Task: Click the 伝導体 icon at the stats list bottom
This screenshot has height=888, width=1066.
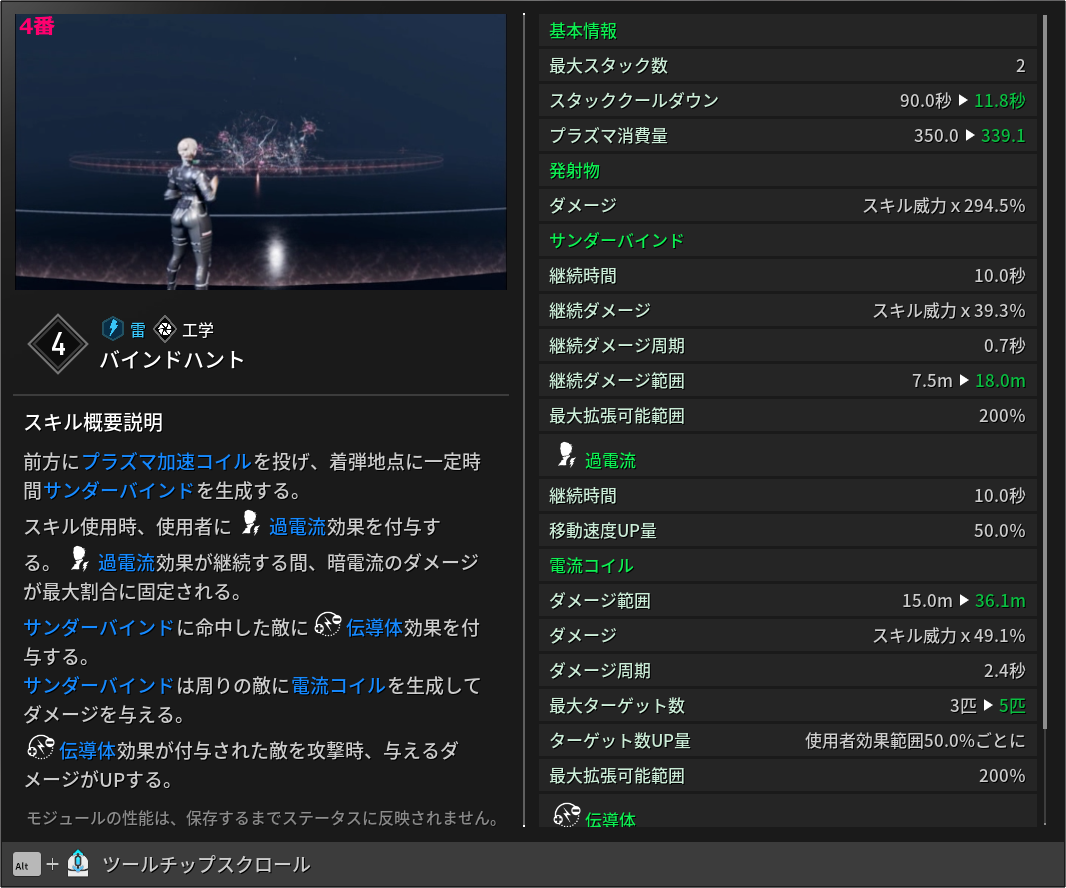Action: 566,815
